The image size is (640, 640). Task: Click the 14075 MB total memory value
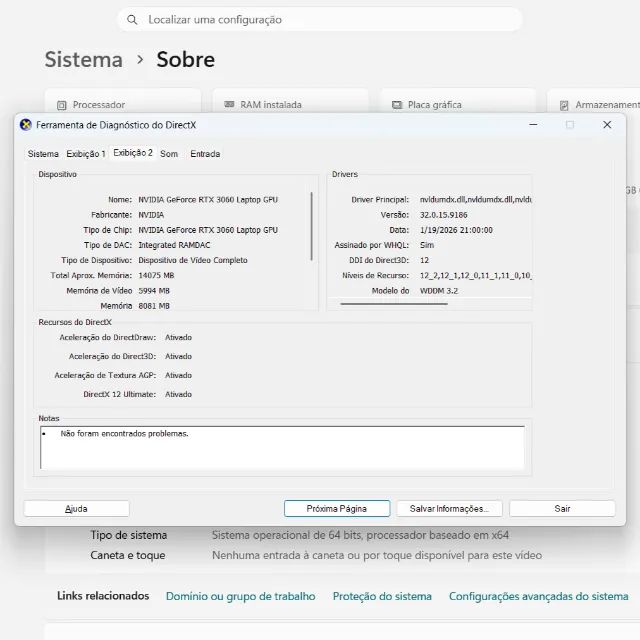156,276
